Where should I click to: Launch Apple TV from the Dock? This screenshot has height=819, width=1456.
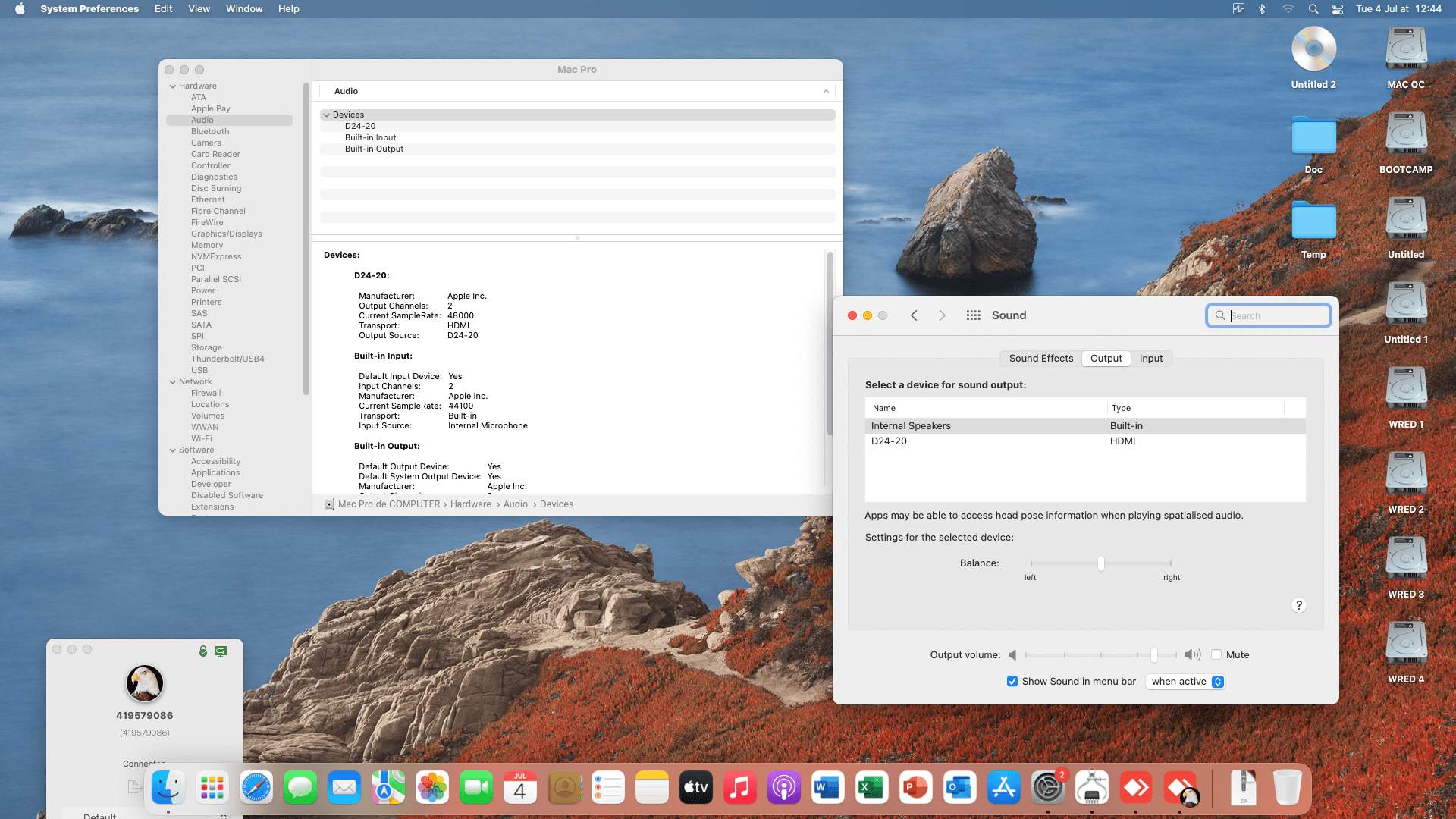695,789
